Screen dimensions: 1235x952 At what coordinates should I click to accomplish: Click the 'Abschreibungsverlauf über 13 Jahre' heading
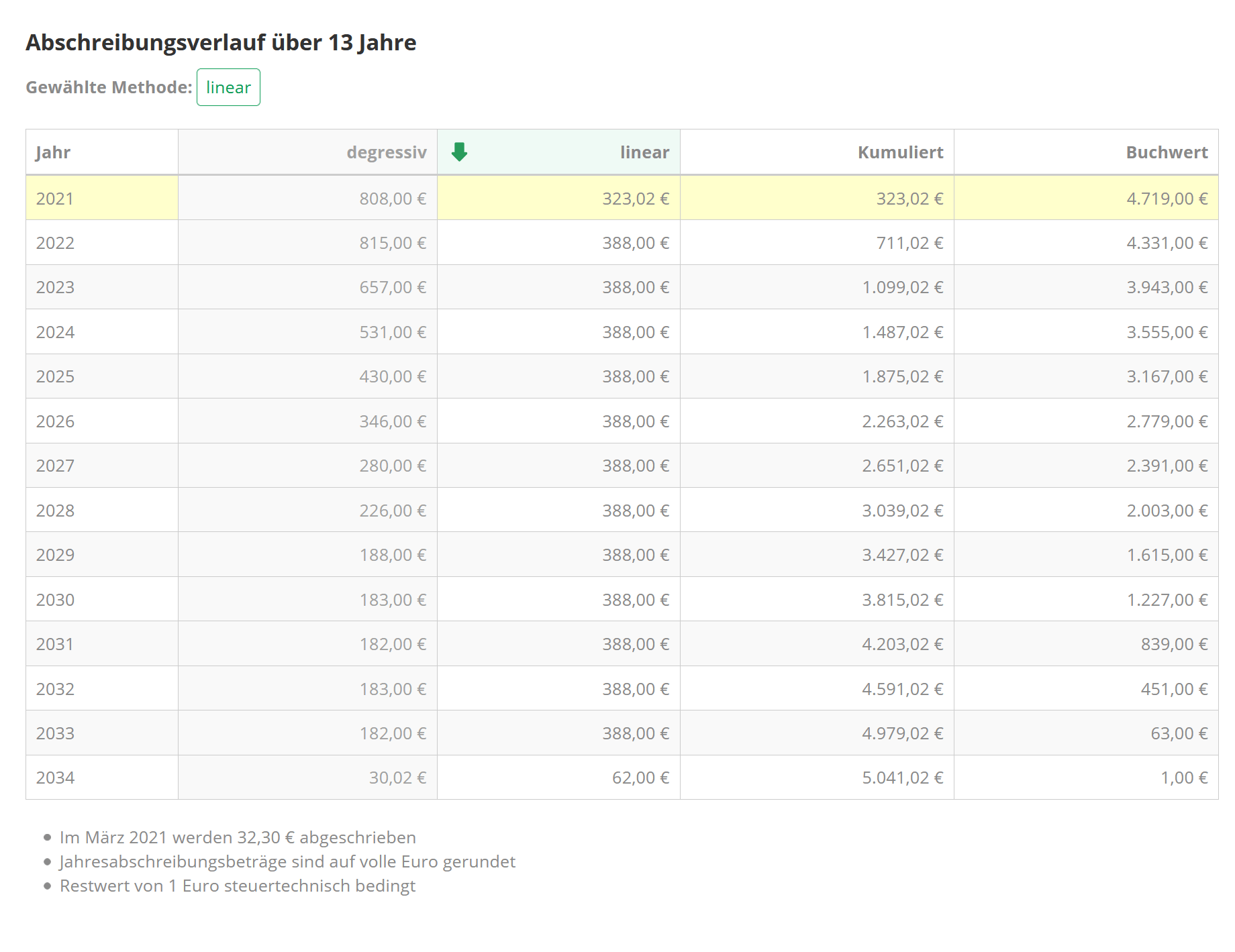coord(221,42)
